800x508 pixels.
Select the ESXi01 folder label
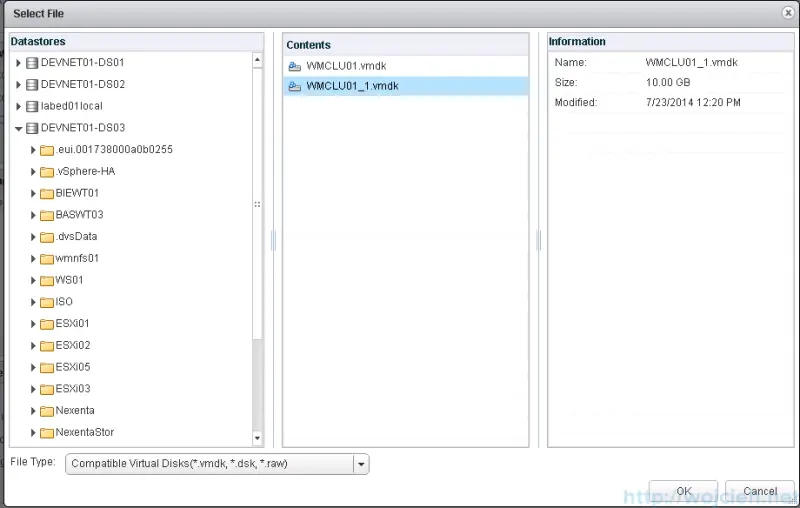click(x=72, y=323)
